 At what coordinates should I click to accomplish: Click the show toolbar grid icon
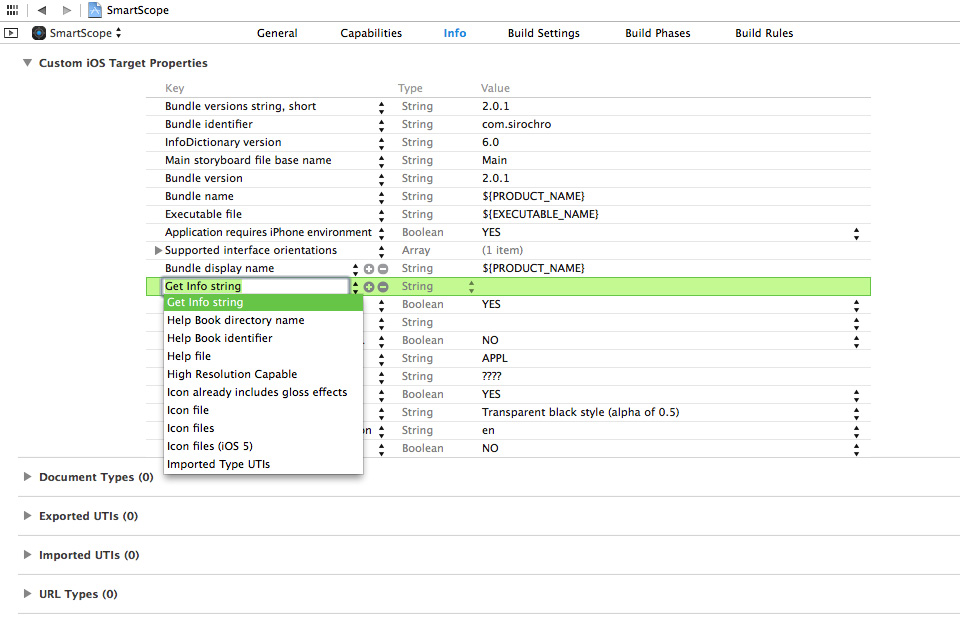[x=10, y=10]
